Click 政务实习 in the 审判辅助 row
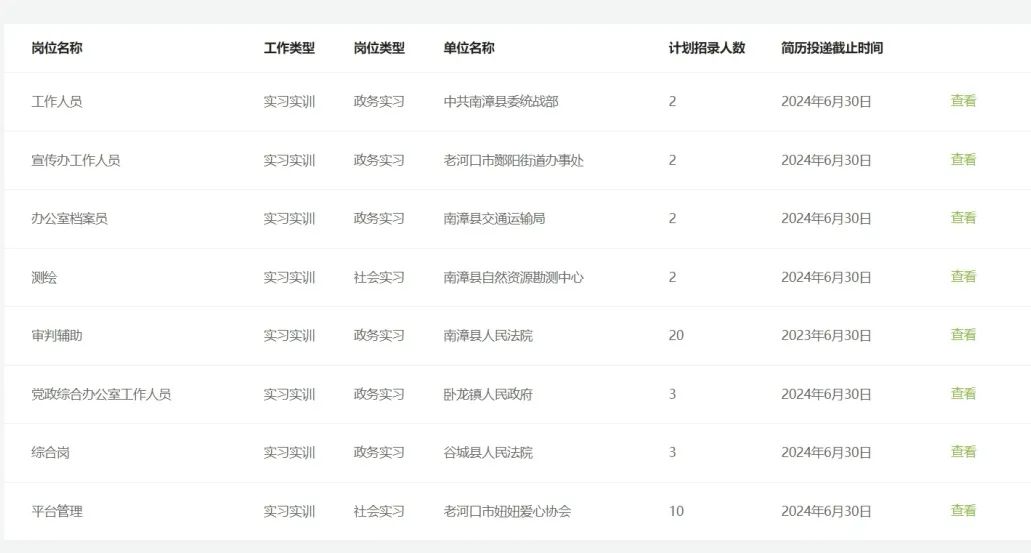 (x=379, y=335)
